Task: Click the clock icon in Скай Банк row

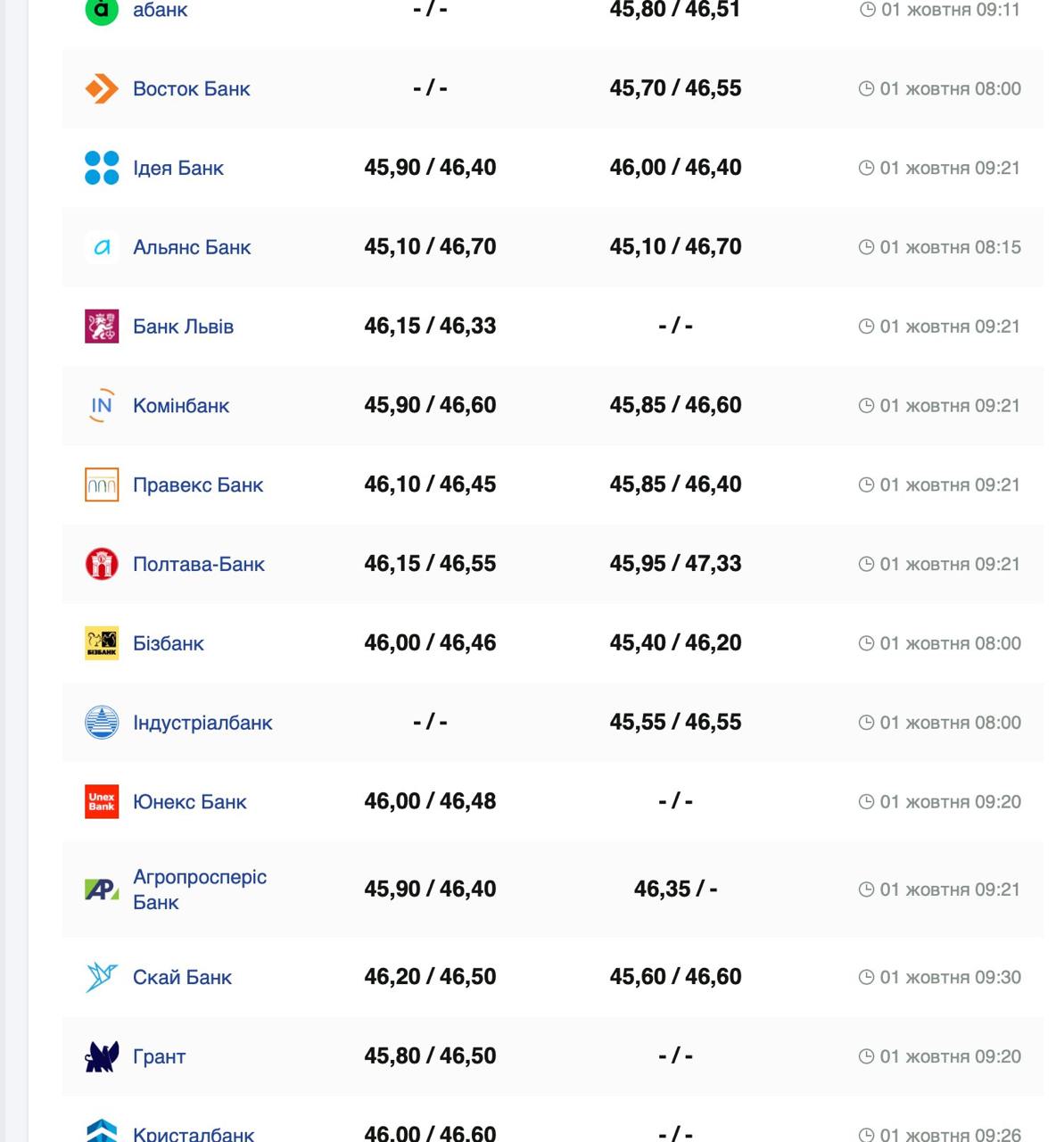Action: pos(866,977)
